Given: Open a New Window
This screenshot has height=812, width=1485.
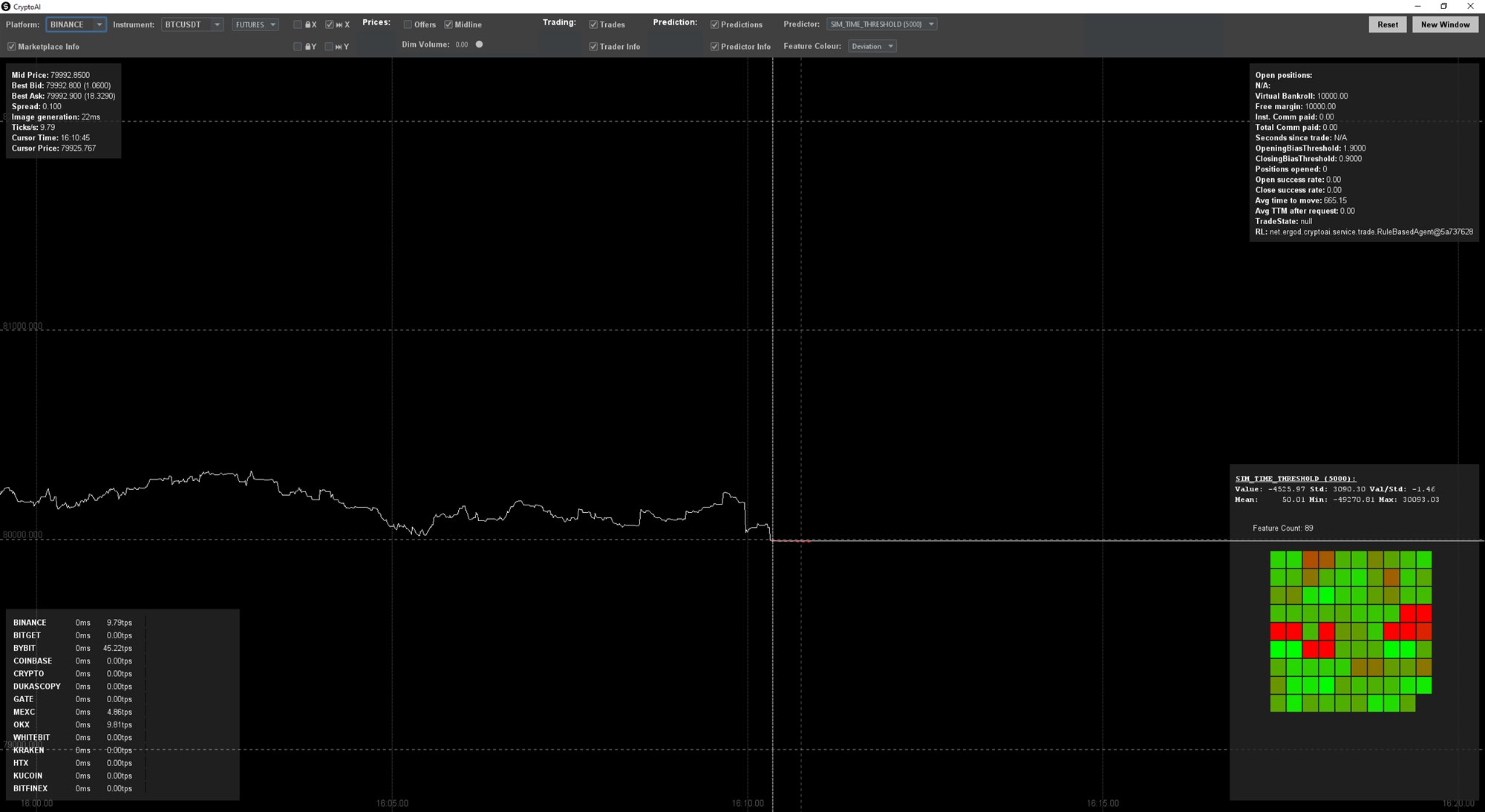Looking at the screenshot, I should pyautogui.click(x=1445, y=24).
